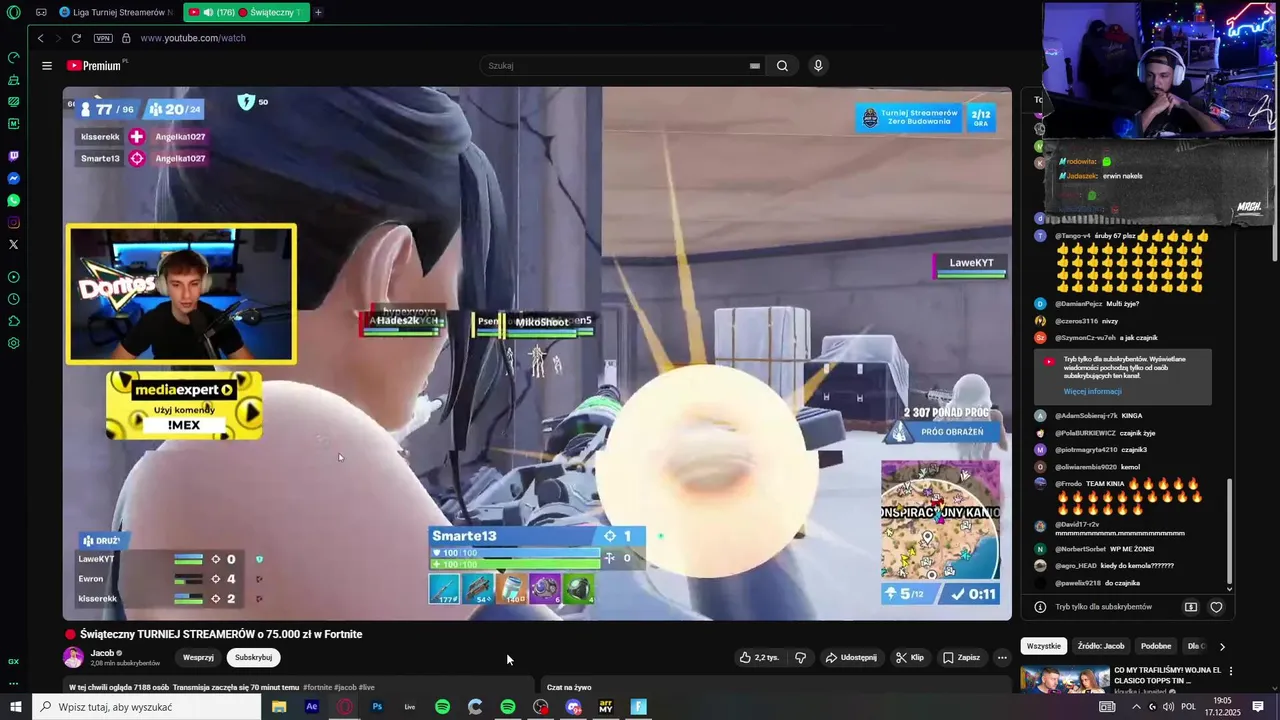Send heart reaction in live chat
Image resolution: width=1280 pixels, height=720 pixels.
(1216, 607)
